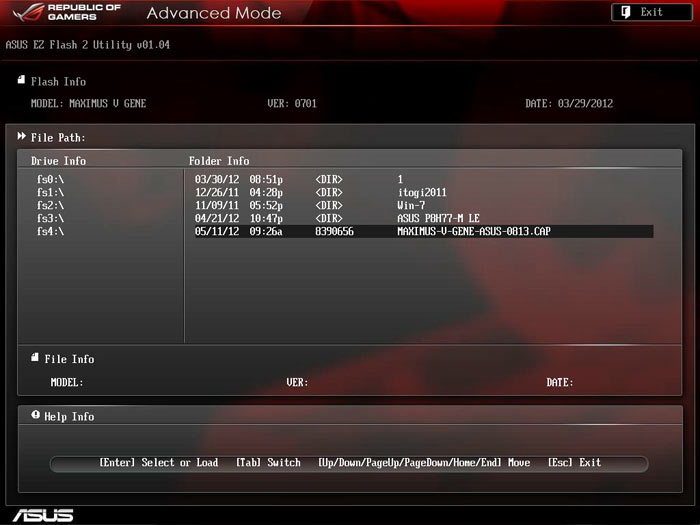Select drive fs0:\
The height and width of the screenshot is (525, 700).
point(50,179)
